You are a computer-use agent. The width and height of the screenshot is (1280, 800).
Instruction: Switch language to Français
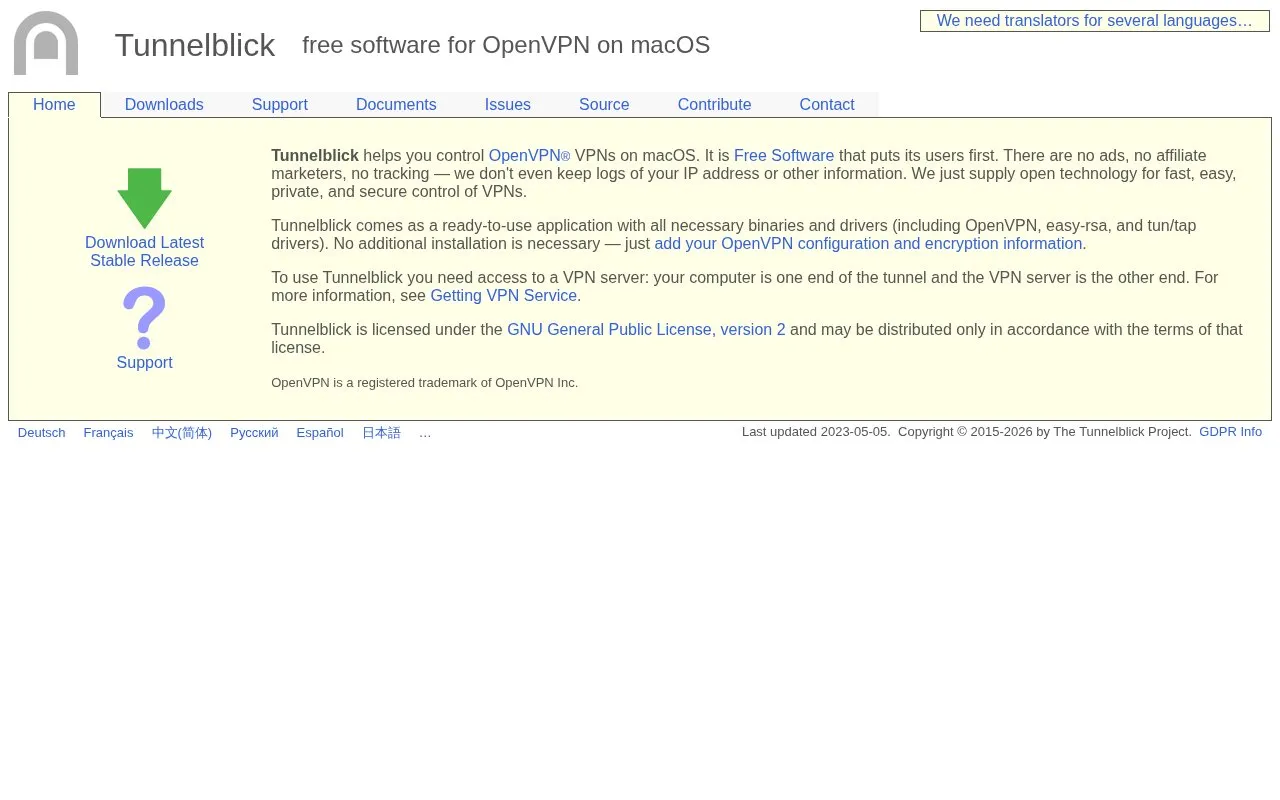tap(108, 433)
